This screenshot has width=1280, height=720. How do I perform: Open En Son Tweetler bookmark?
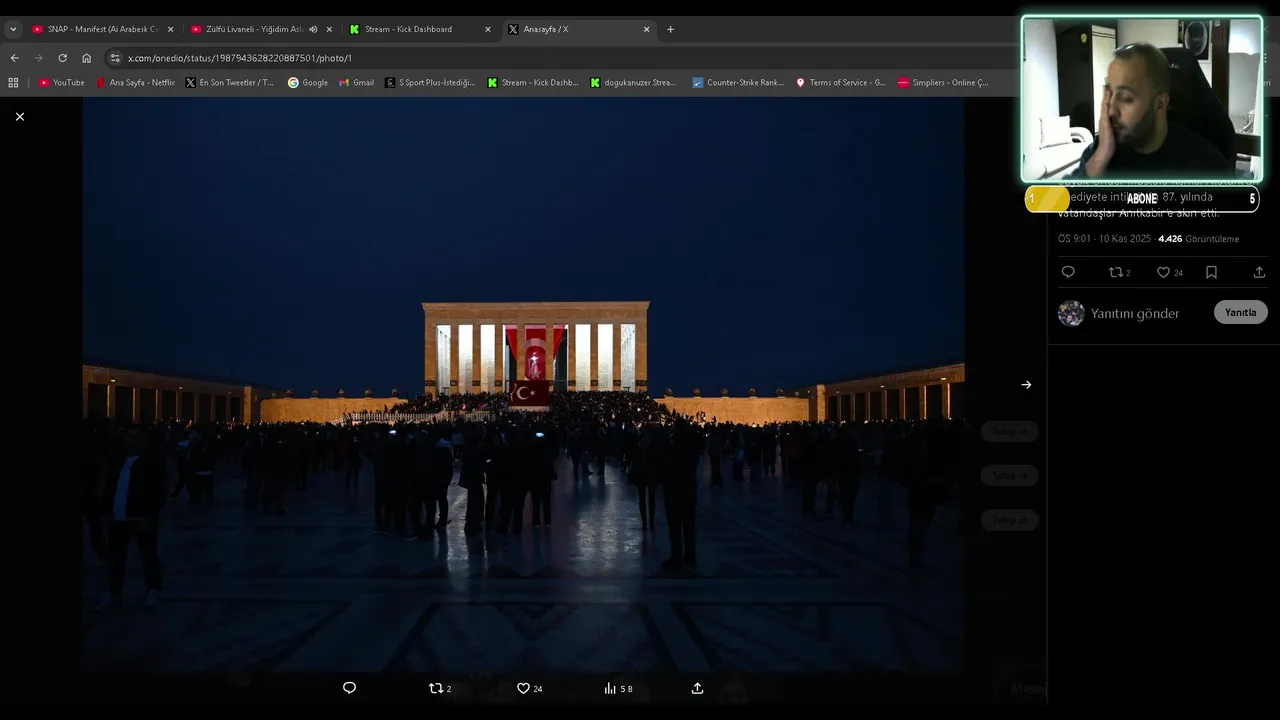pos(230,83)
